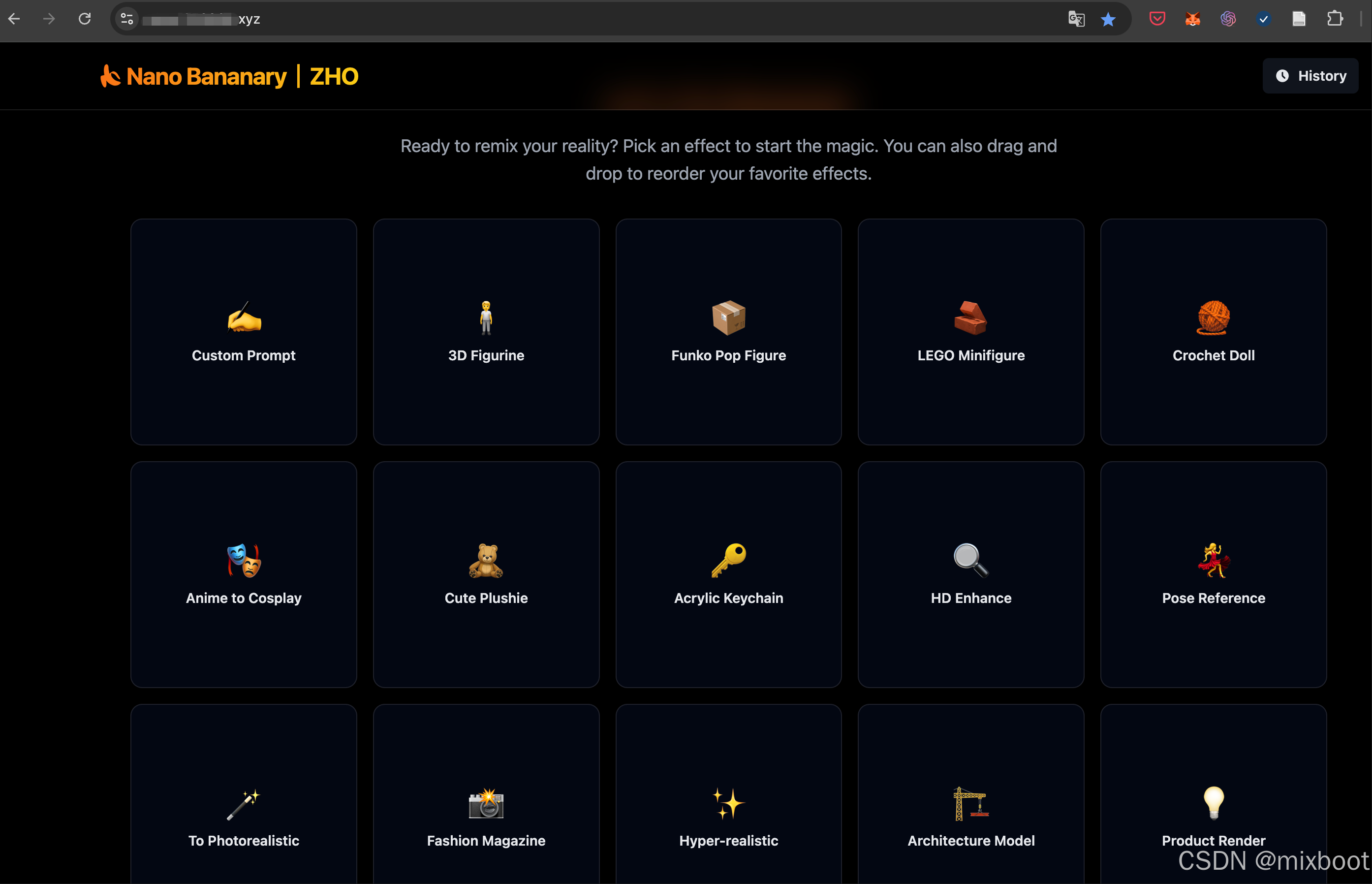Go back to the previous page
The height and width of the screenshot is (884, 1372).
[x=14, y=19]
